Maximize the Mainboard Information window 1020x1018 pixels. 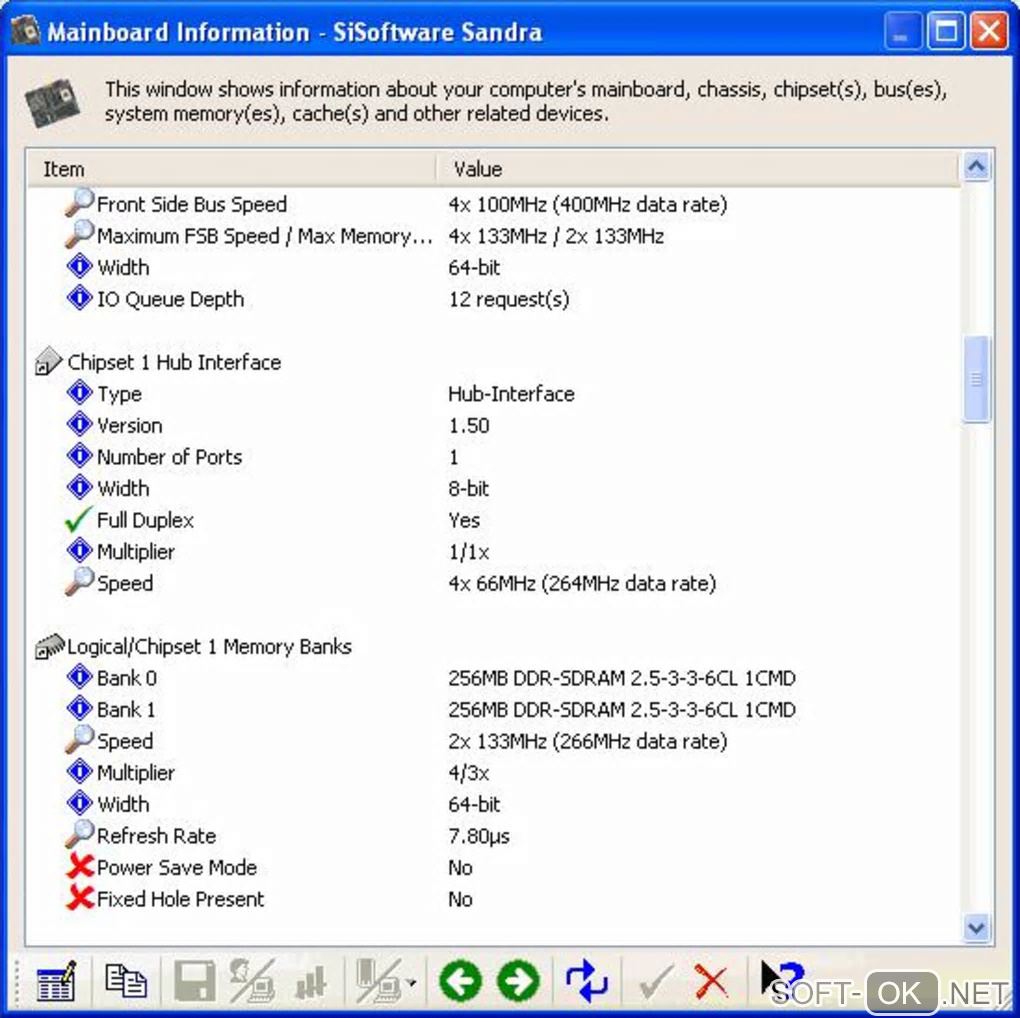click(945, 31)
